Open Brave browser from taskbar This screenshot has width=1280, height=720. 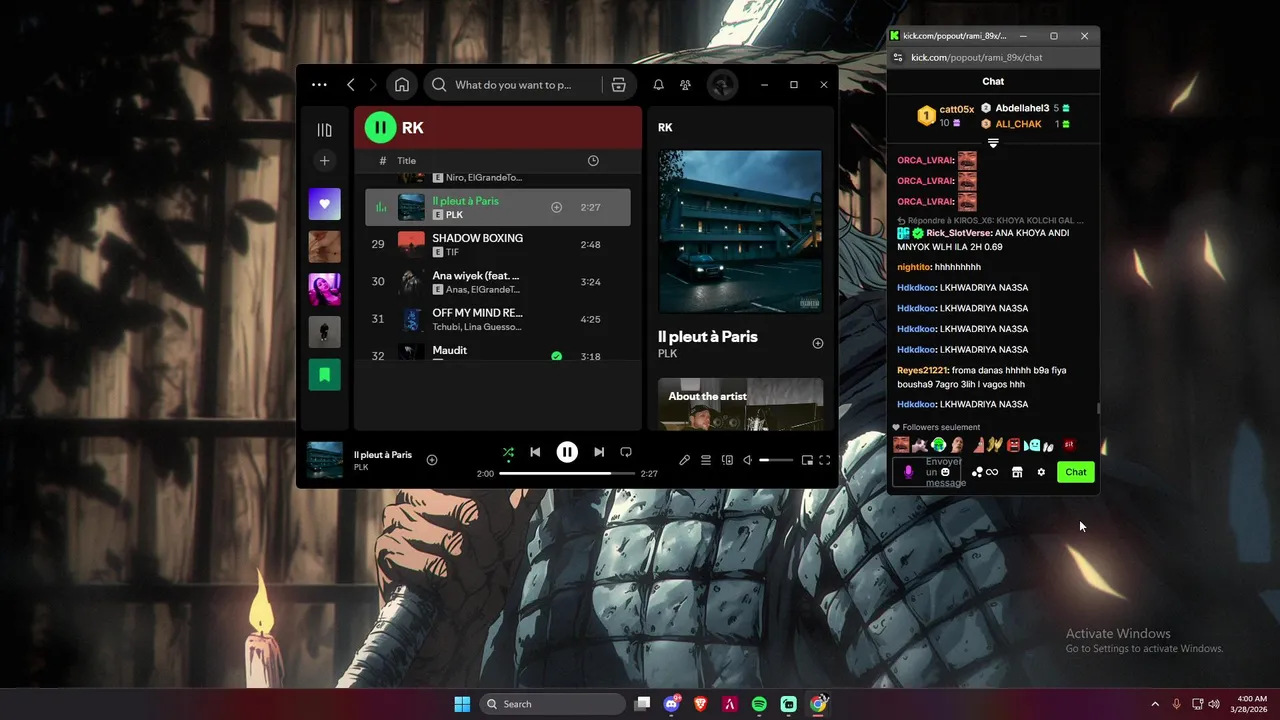tap(700, 704)
